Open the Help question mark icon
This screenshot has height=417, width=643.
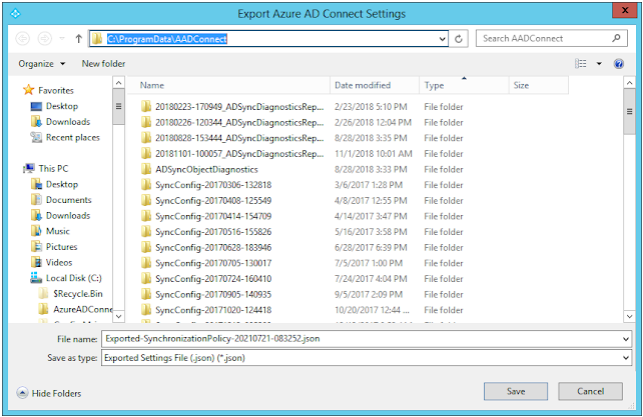click(619, 64)
